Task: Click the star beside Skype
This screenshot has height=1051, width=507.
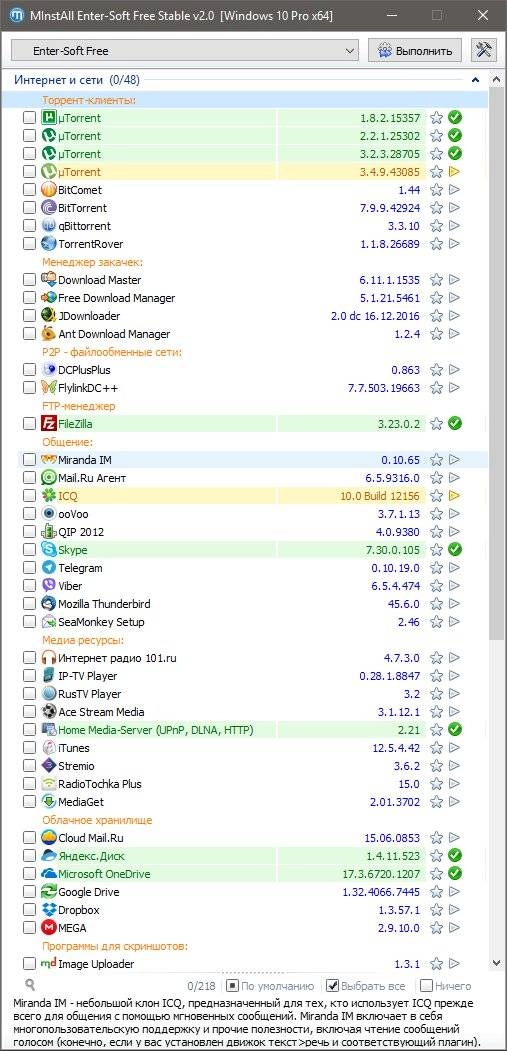Action: [x=437, y=550]
